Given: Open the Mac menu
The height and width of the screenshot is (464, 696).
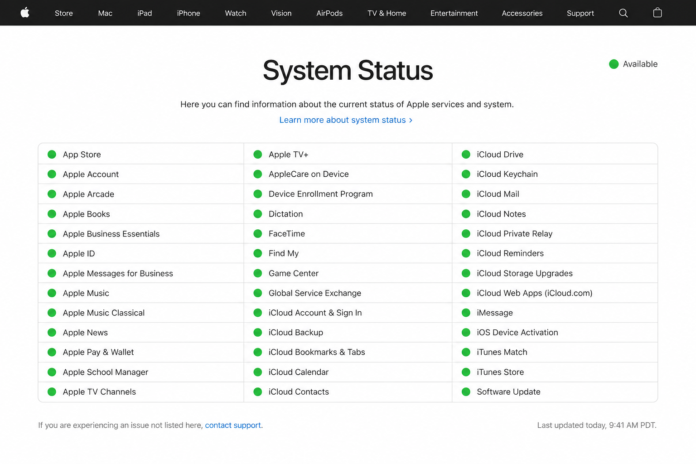Looking at the screenshot, I should click(105, 13).
